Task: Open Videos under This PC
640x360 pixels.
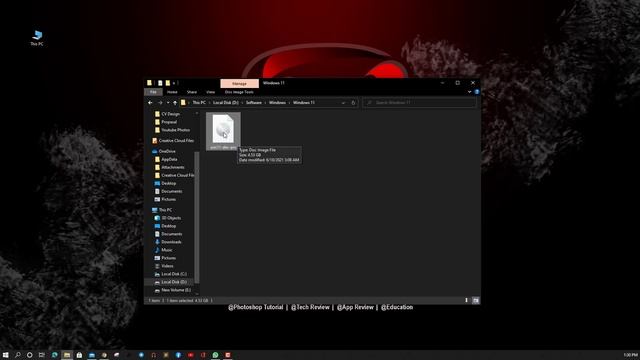Action: [x=167, y=266]
